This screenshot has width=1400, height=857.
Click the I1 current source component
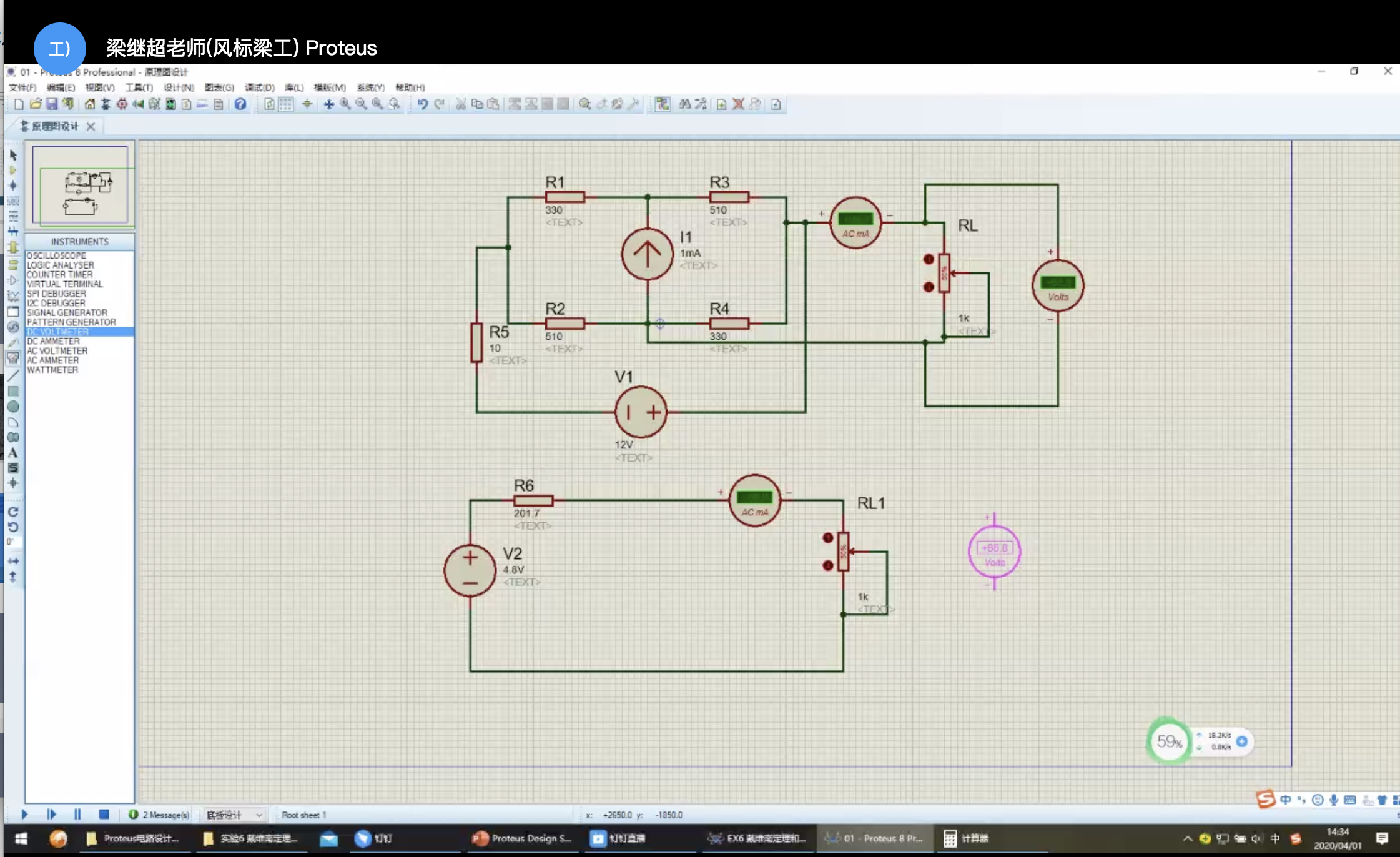(647, 254)
